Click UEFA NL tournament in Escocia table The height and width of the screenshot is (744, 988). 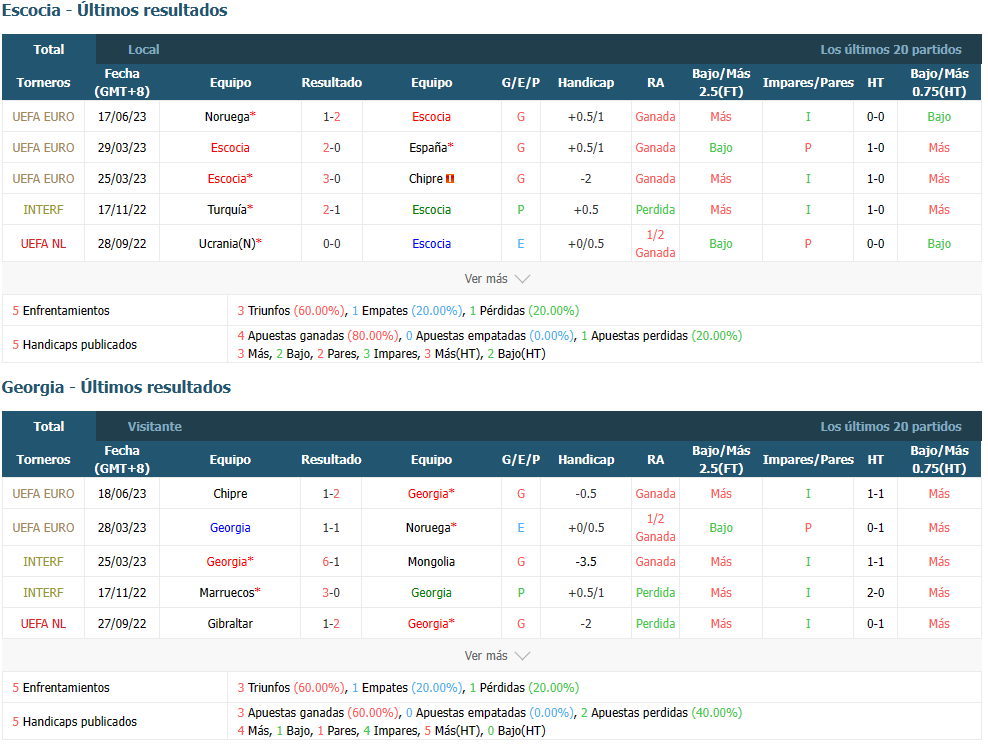(43, 244)
